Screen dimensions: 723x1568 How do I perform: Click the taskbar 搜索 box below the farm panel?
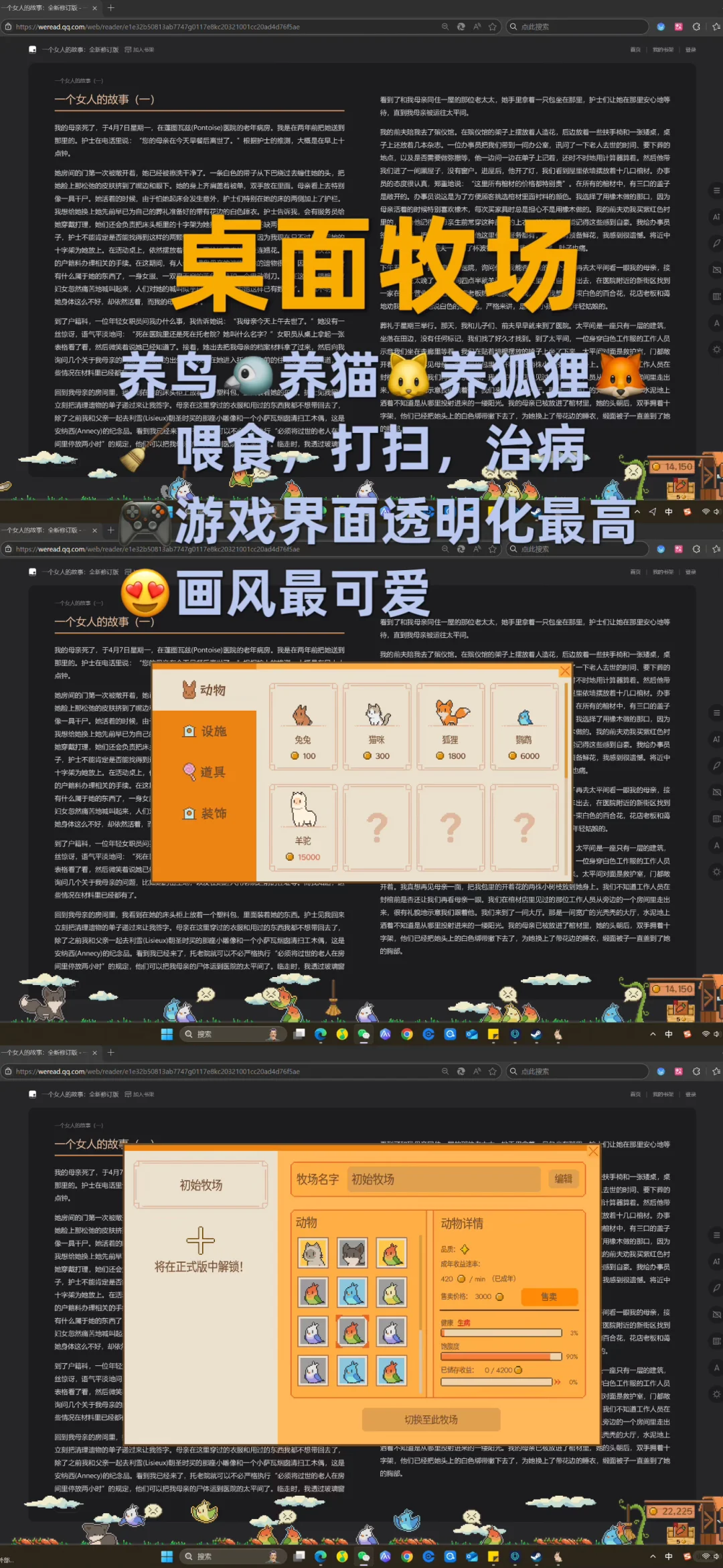(x=232, y=1556)
